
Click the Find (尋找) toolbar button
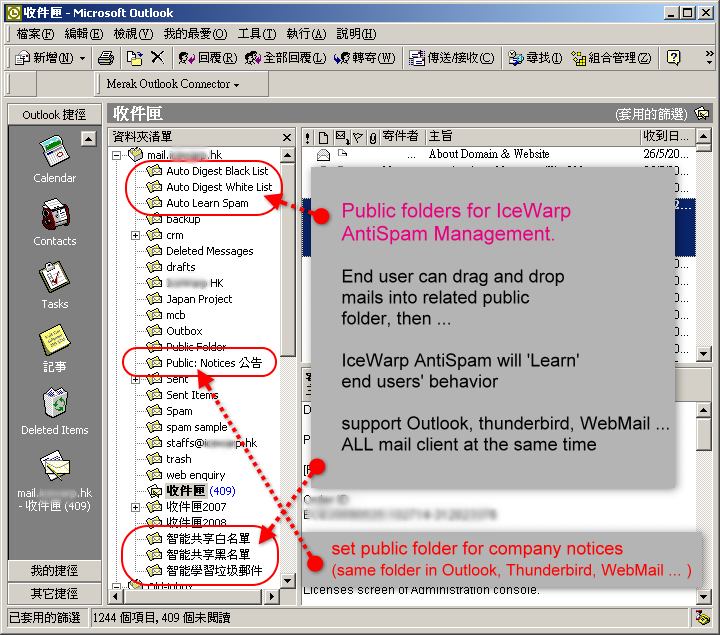click(535, 58)
